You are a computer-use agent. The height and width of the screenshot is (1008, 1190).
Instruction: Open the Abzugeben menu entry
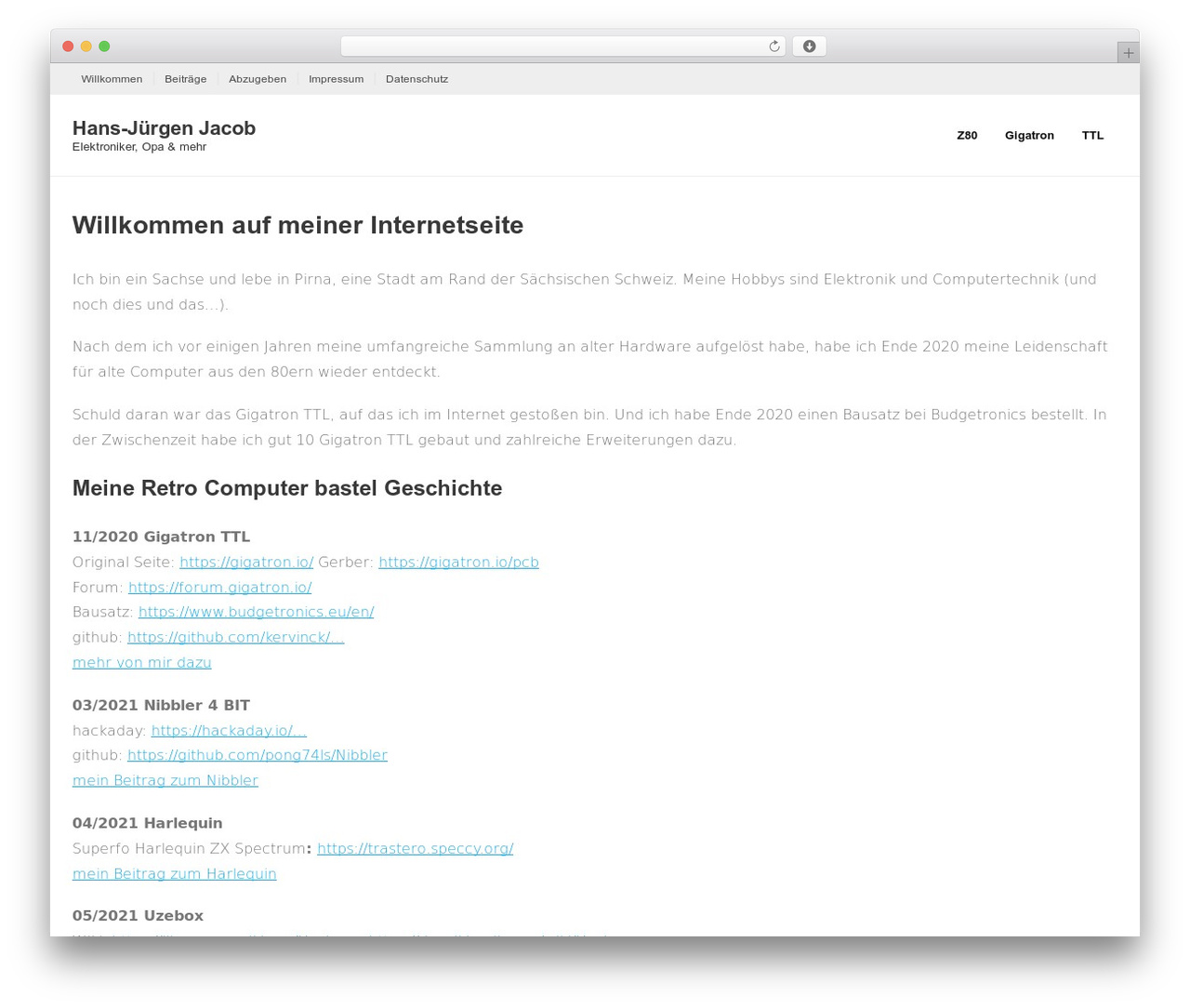click(258, 79)
